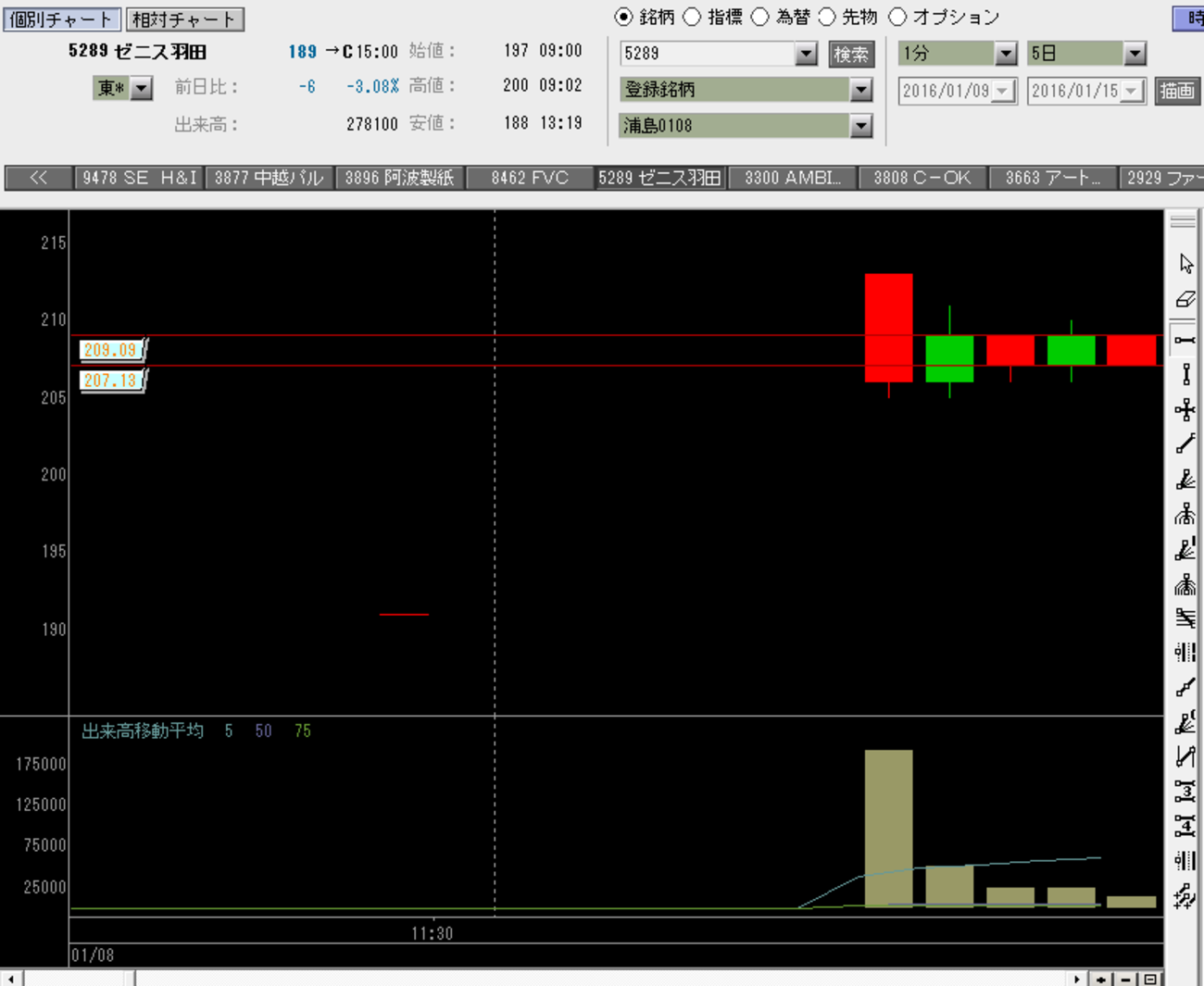Click the -3.08% change value

[x=372, y=86]
